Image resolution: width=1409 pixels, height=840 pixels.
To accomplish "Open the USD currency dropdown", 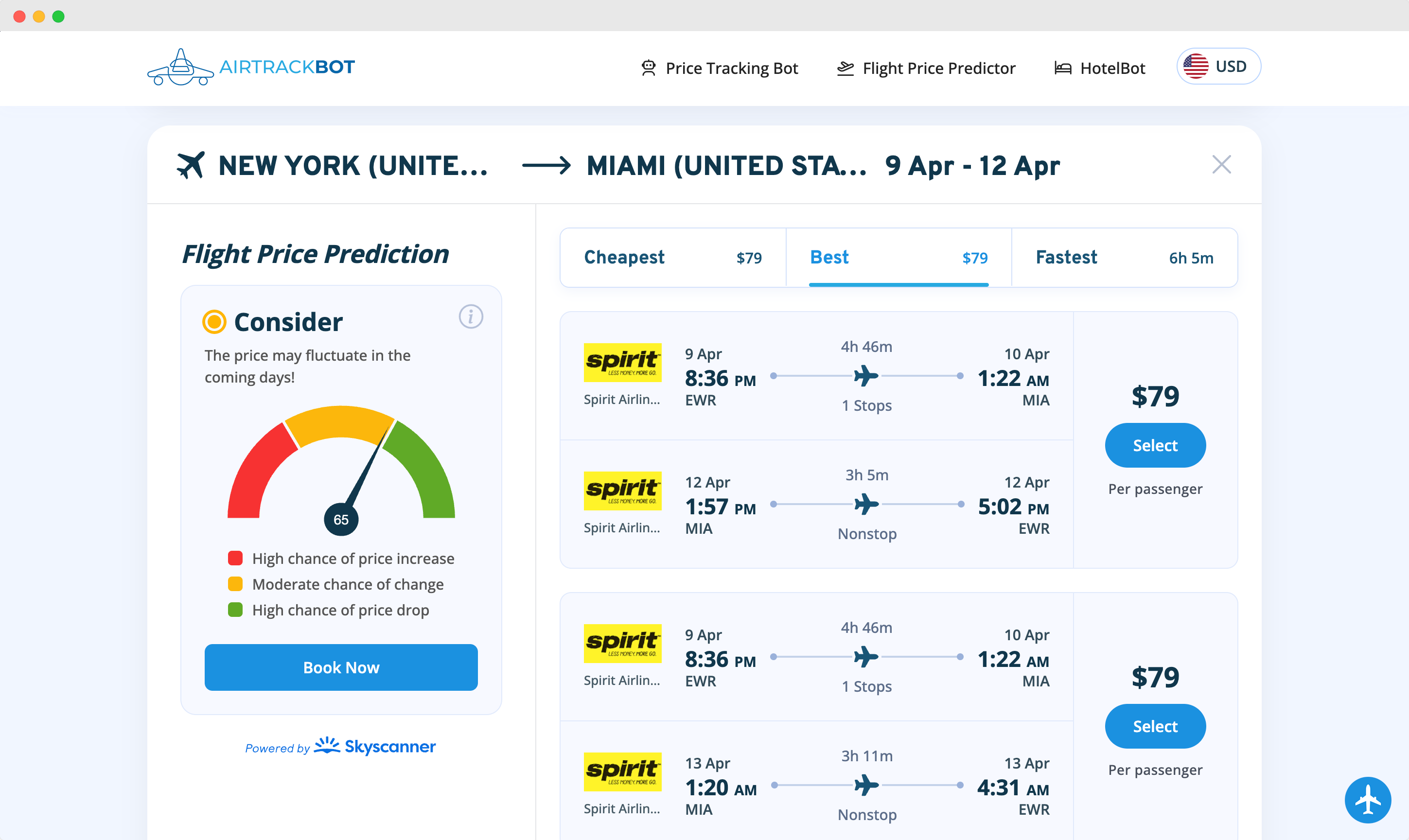I will tap(1218, 66).
